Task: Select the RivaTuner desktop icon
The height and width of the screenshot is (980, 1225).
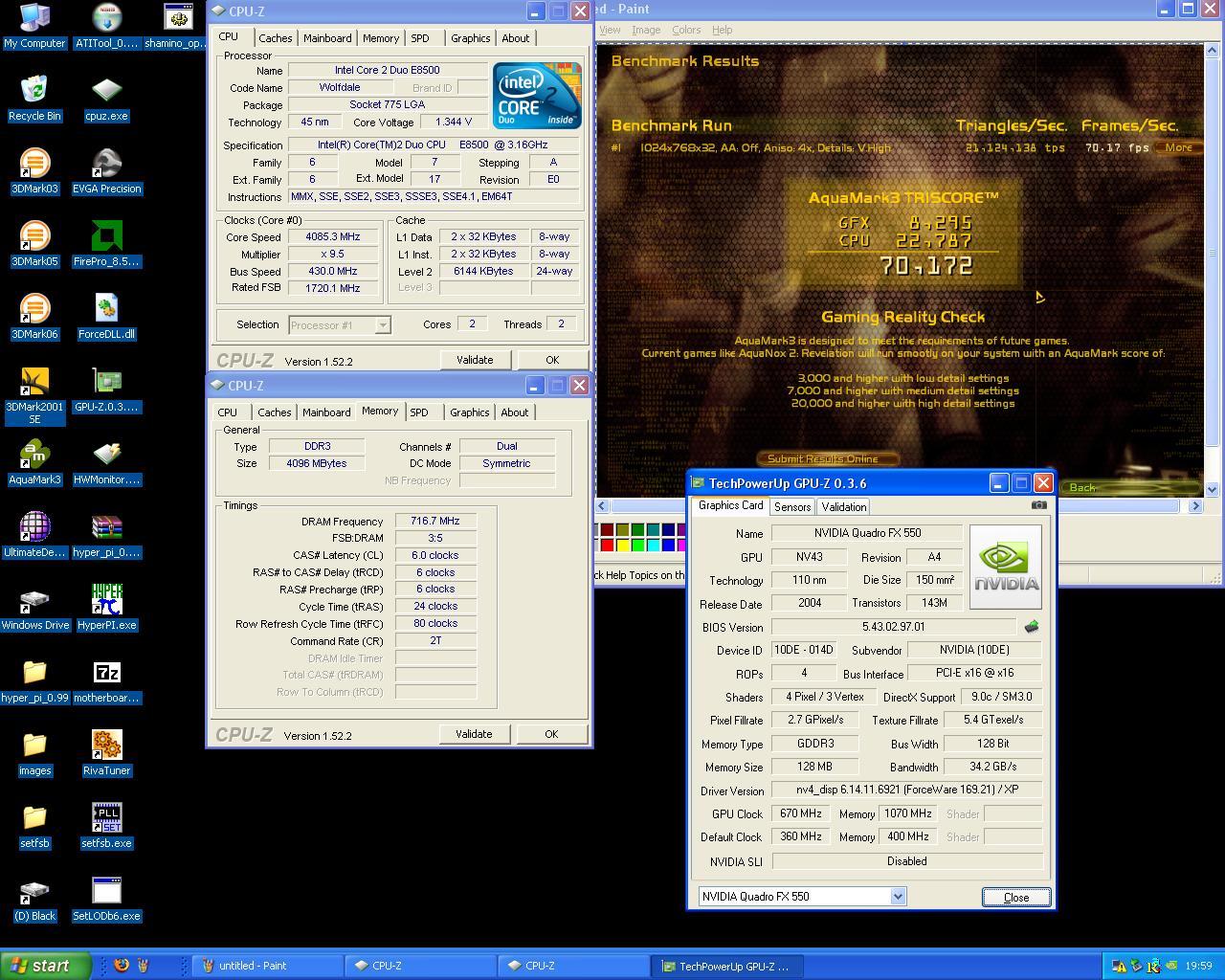Action: (x=107, y=753)
